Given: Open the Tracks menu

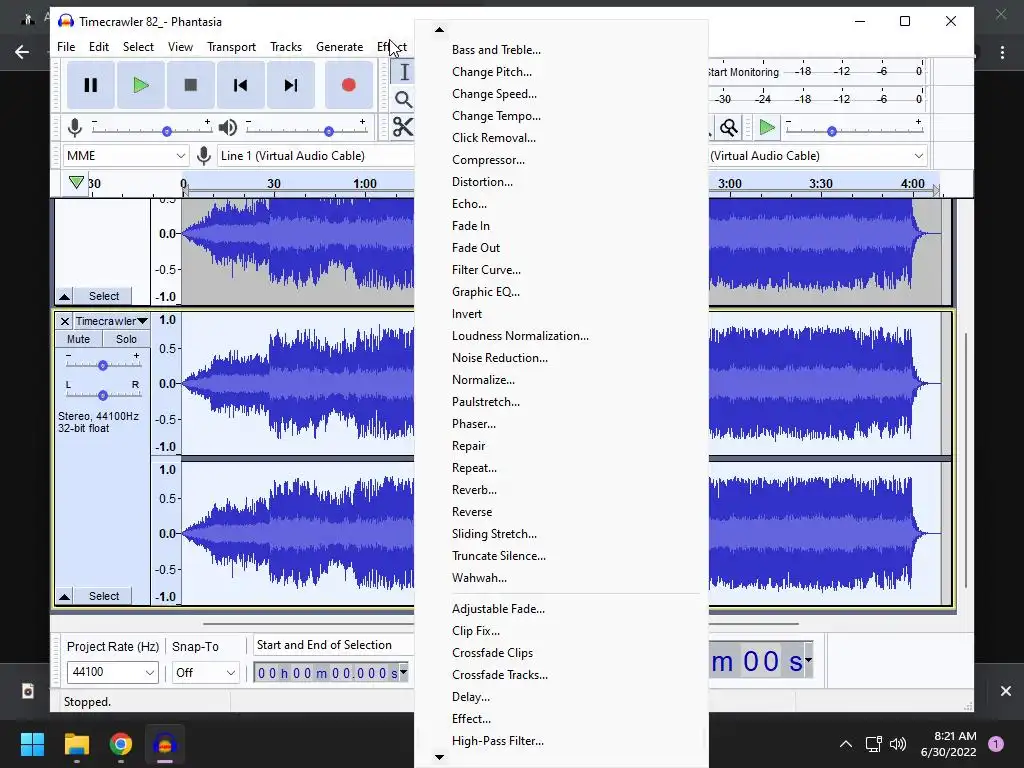Looking at the screenshot, I should pyautogui.click(x=286, y=47).
